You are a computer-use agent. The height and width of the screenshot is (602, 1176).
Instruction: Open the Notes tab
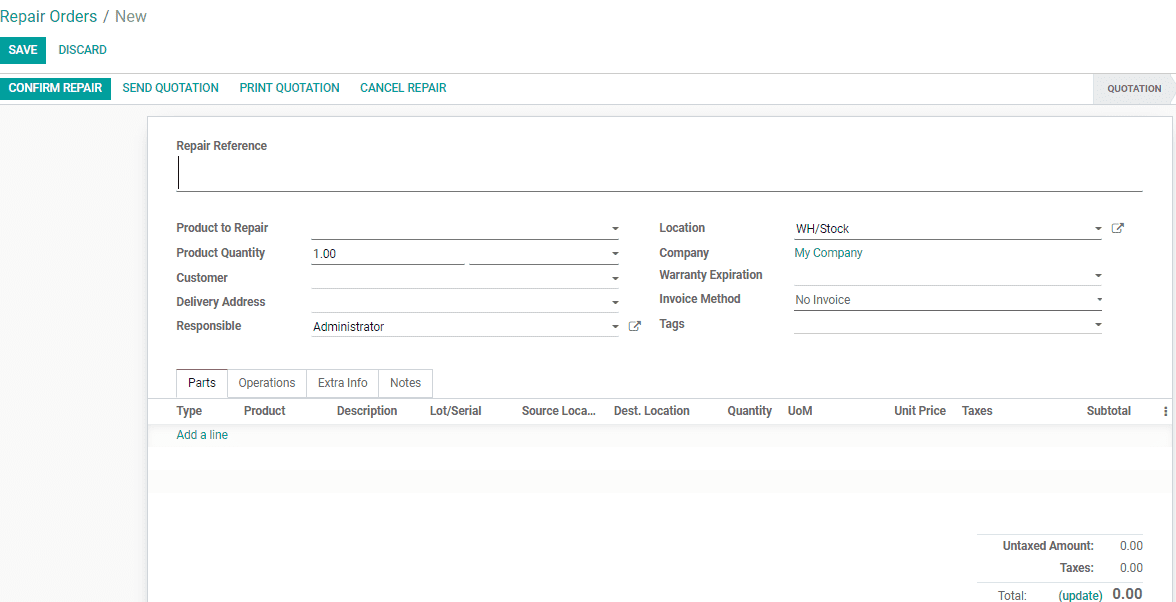(405, 383)
